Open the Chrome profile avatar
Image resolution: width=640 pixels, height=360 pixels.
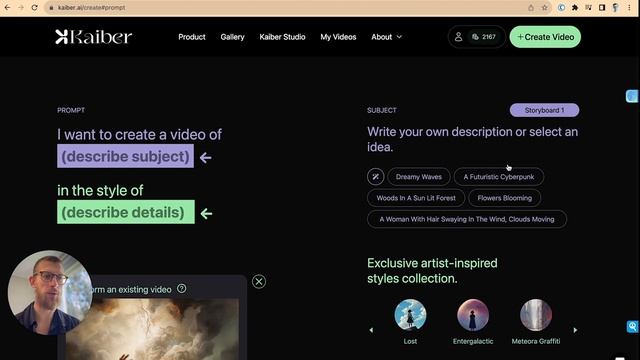(616, 7)
